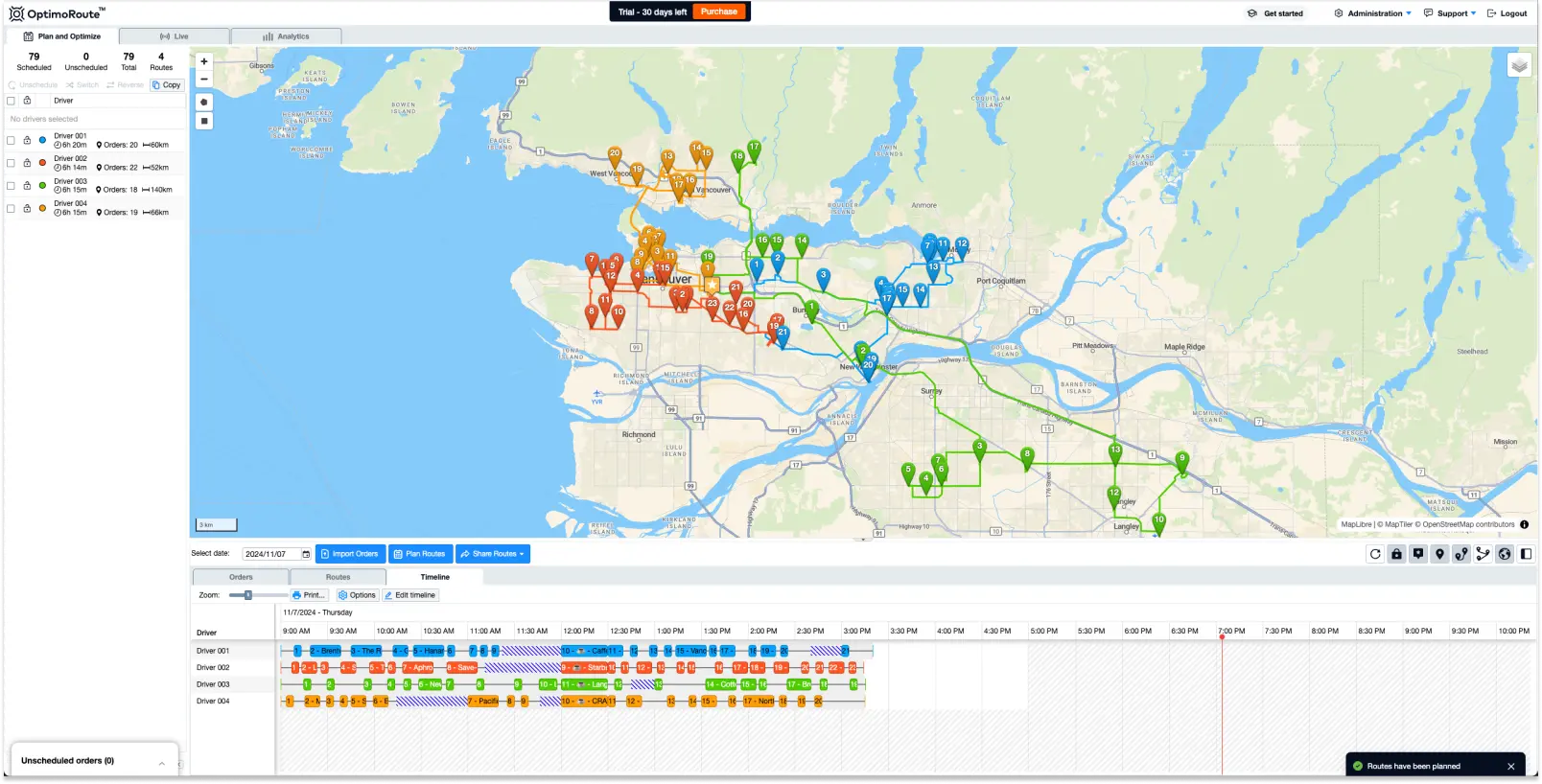Image resolution: width=1542 pixels, height=784 pixels.
Task: Click Get started link
Action: coord(1275,13)
